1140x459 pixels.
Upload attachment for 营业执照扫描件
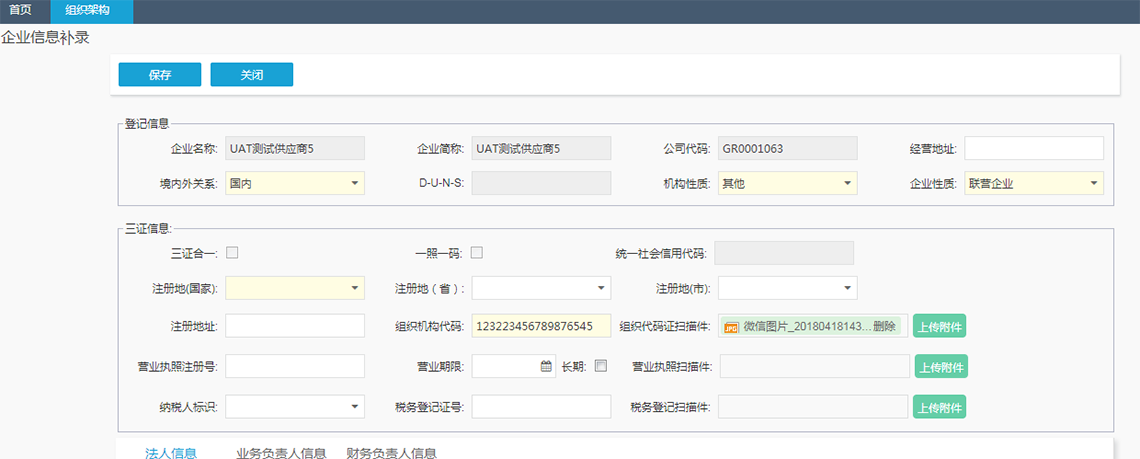(940, 367)
